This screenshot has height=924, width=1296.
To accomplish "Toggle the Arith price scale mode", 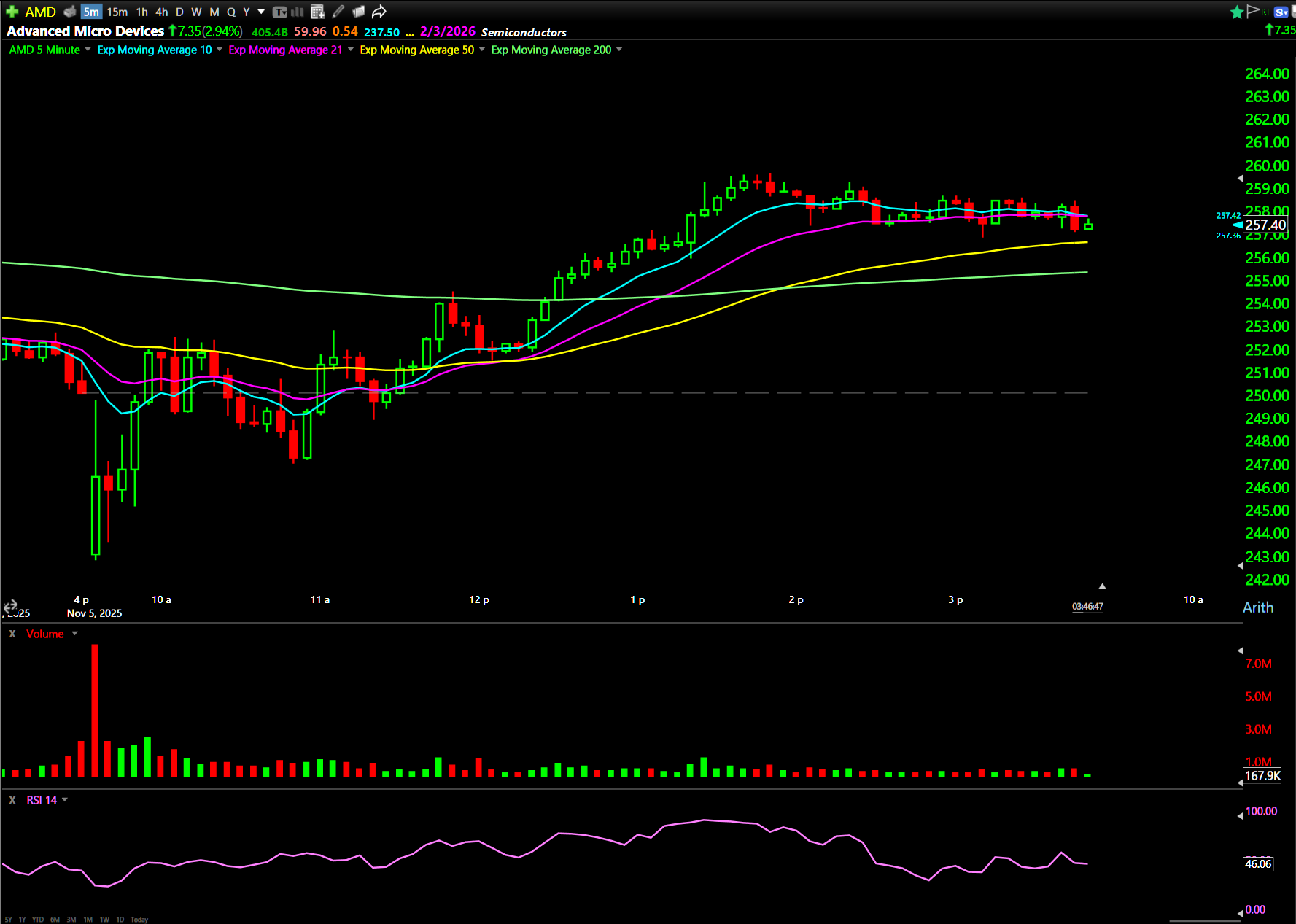I will pyautogui.click(x=1258, y=607).
